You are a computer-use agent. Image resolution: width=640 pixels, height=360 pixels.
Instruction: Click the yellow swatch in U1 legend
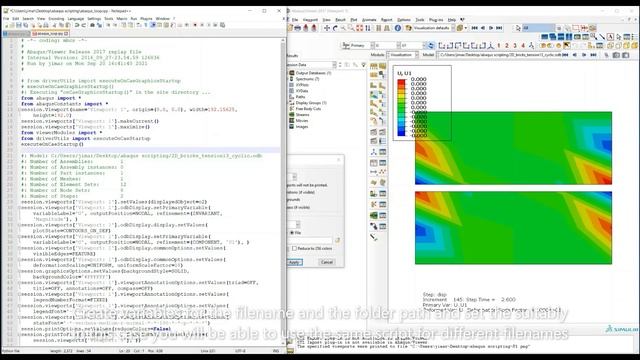pyautogui.click(x=401, y=96)
